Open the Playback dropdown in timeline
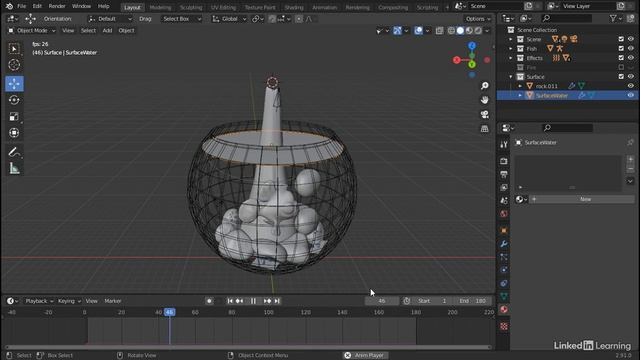This screenshot has width=640, height=360. click(x=39, y=301)
